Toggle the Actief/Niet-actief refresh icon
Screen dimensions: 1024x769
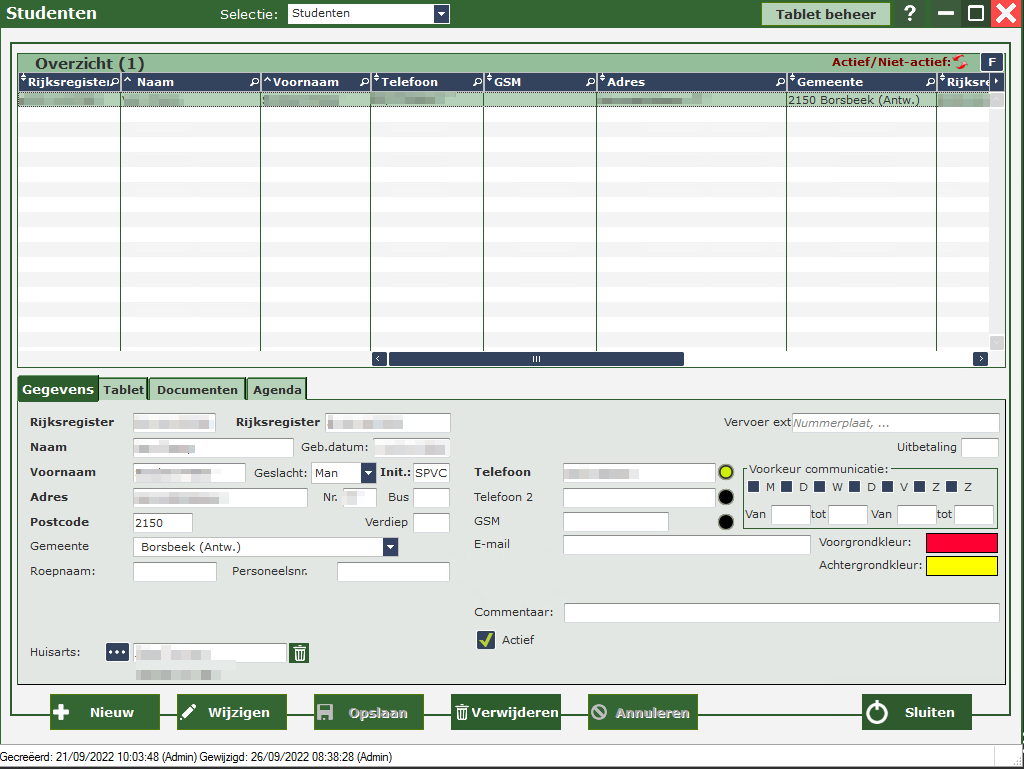click(960, 62)
